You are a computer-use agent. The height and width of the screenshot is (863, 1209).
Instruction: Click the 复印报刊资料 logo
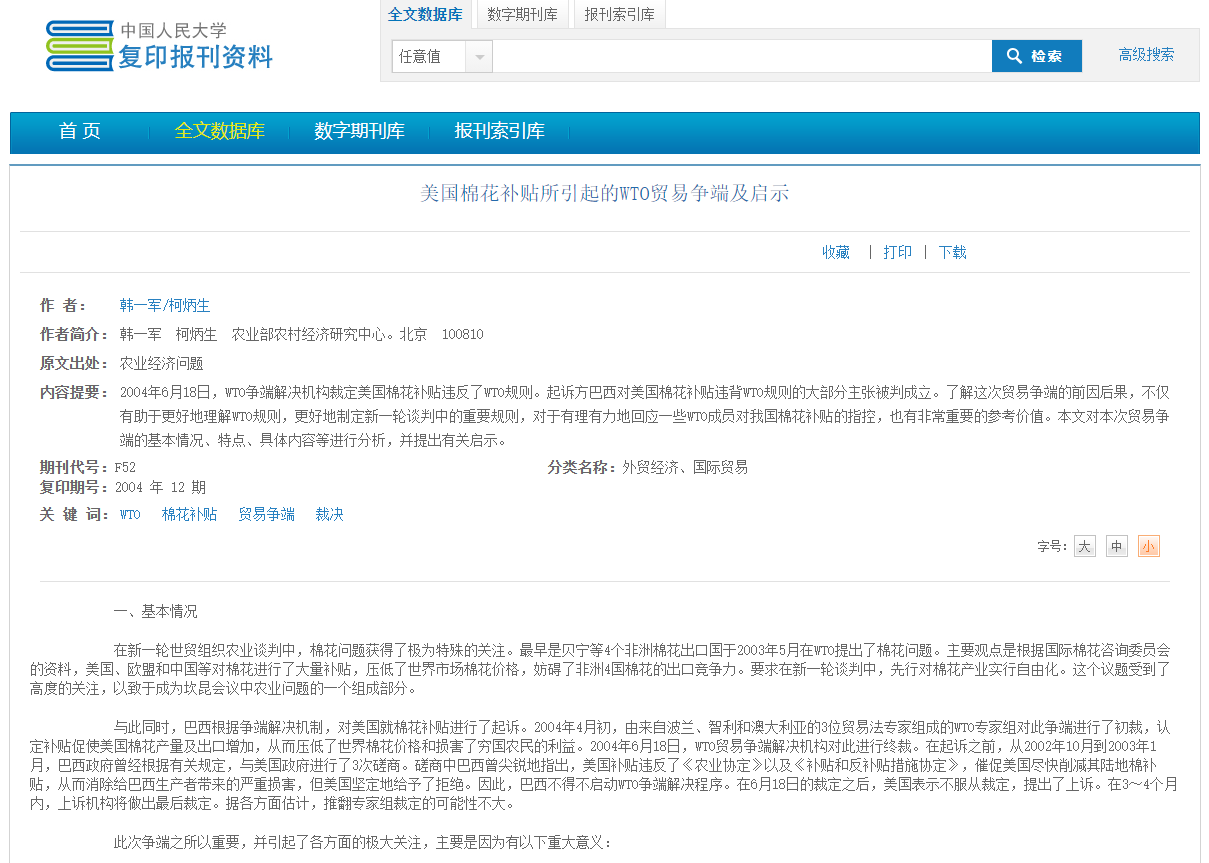(x=160, y=47)
